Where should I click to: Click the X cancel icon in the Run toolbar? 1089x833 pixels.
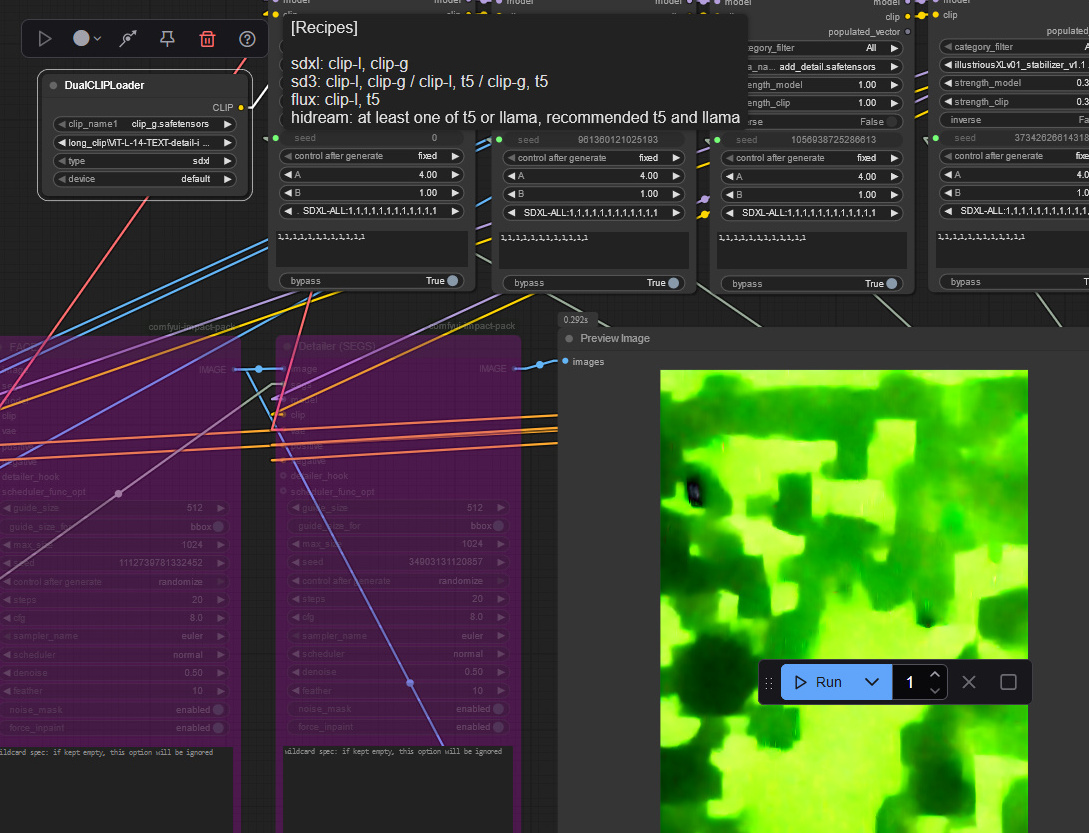click(969, 682)
